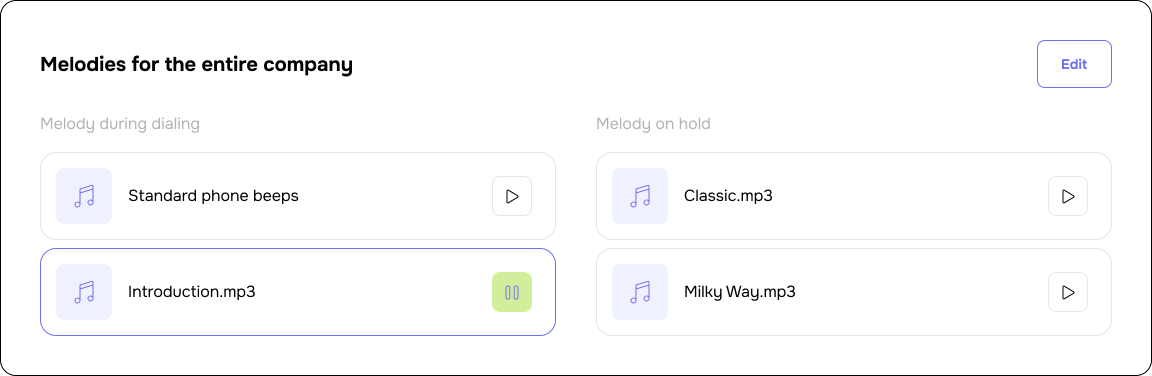The image size is (1152, 376).
Task: Choose the highlighted Introduction.mp3 card background
Action: click(298, 292)
